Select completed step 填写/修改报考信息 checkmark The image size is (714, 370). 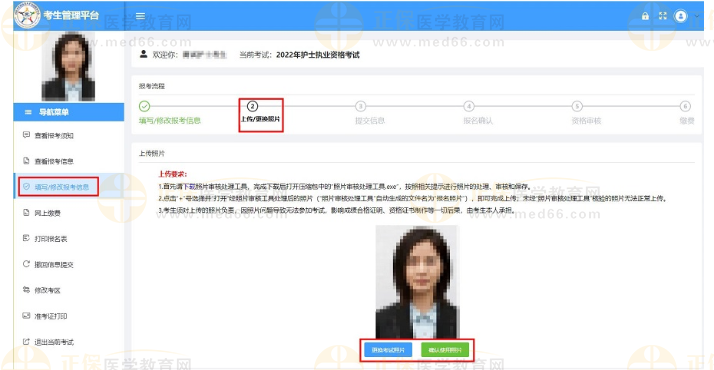point(144,106)
